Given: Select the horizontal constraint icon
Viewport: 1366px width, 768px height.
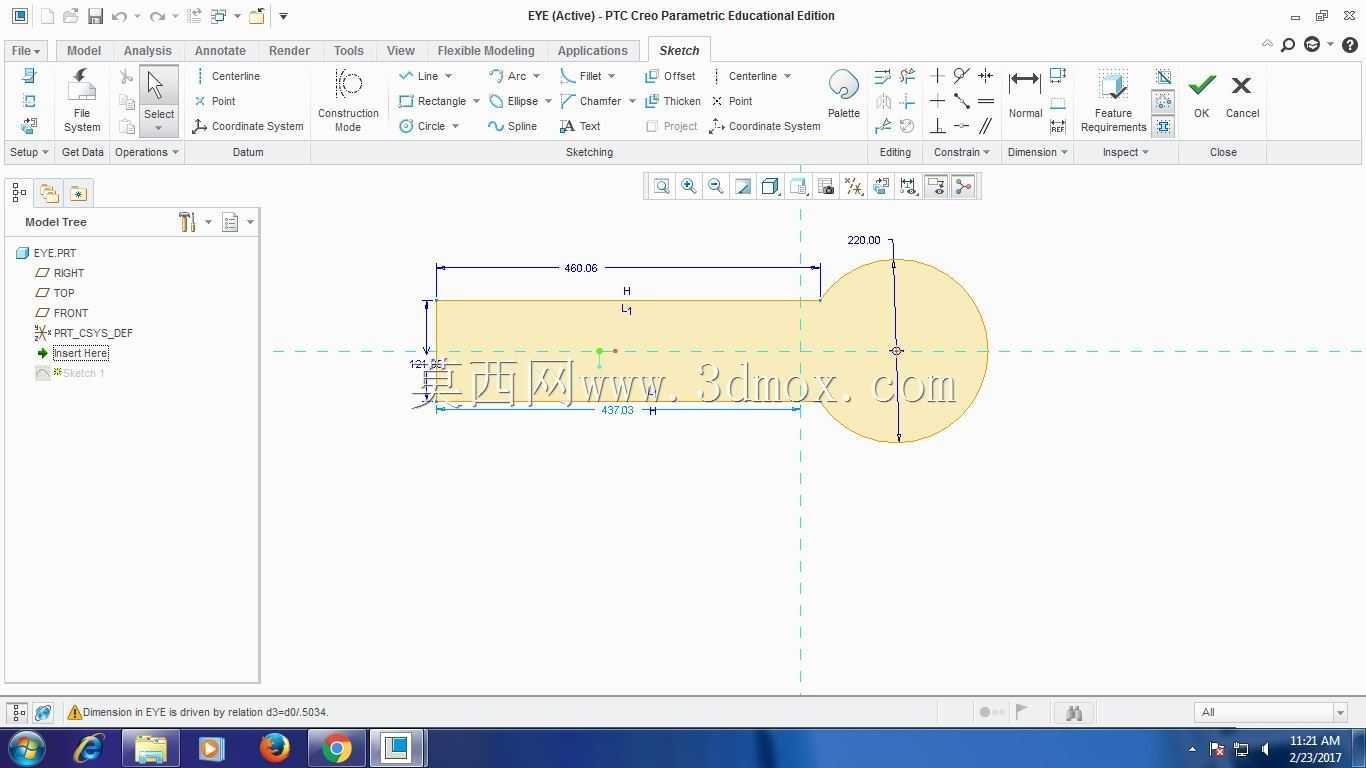Looking at the screenshot, I should coord(937,101).
